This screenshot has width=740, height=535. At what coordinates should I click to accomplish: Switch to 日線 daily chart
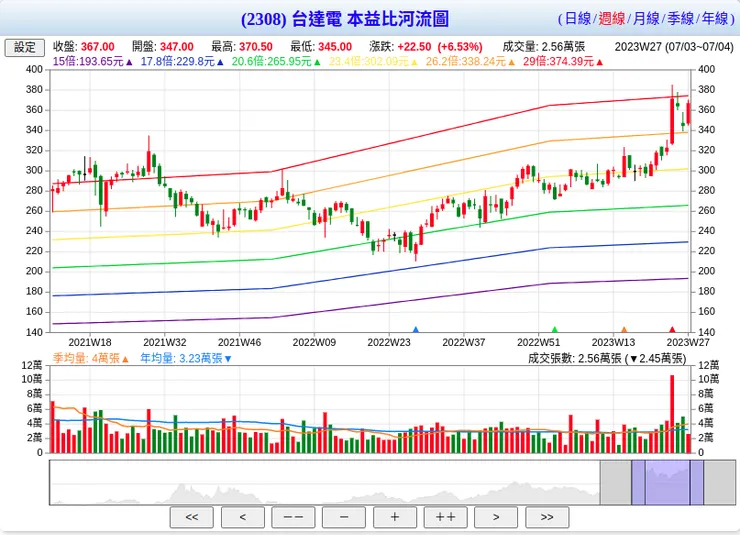coord(577,18)
